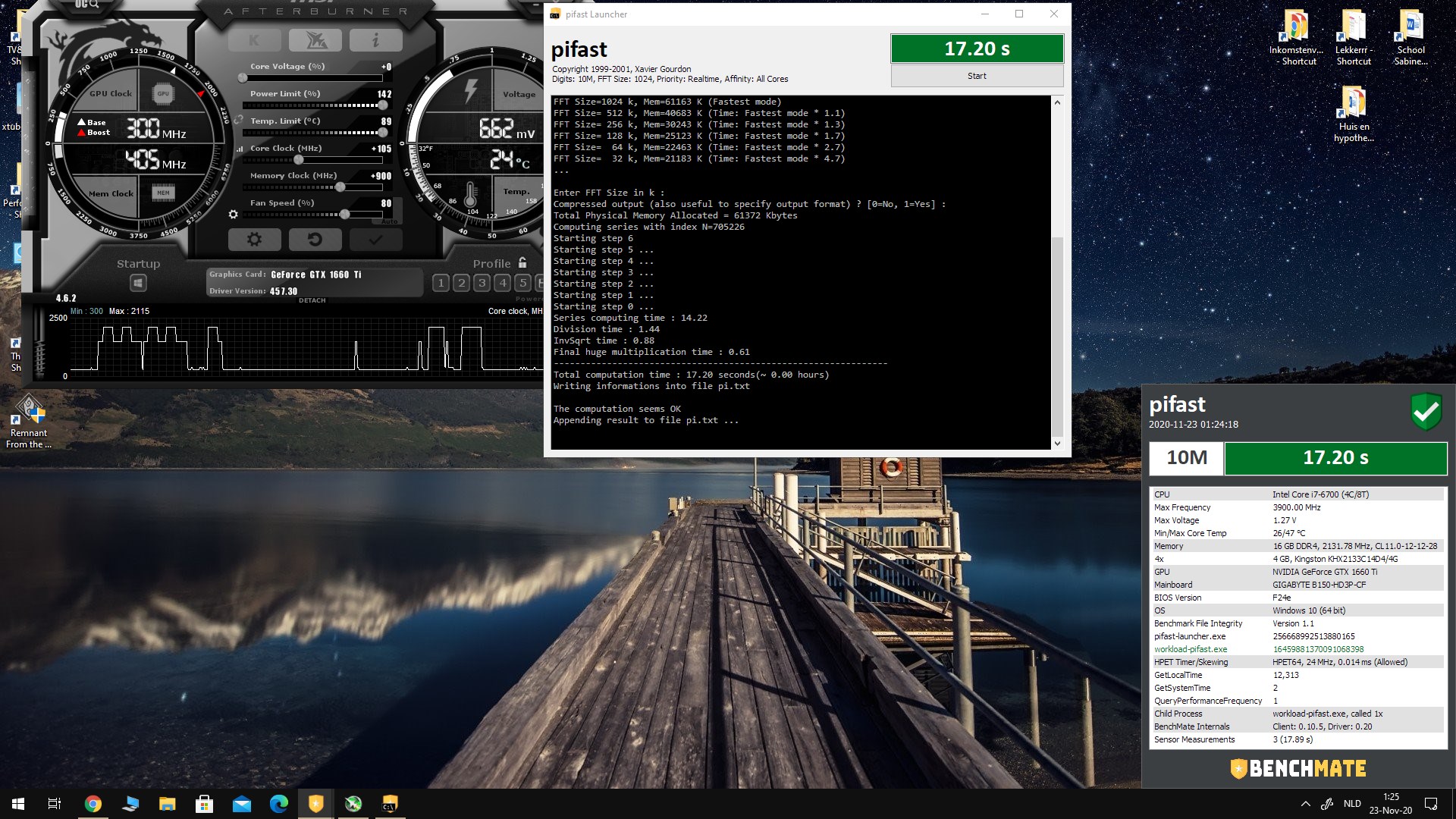Select Afterburner profile slot 4

click(x=502, y=283)
